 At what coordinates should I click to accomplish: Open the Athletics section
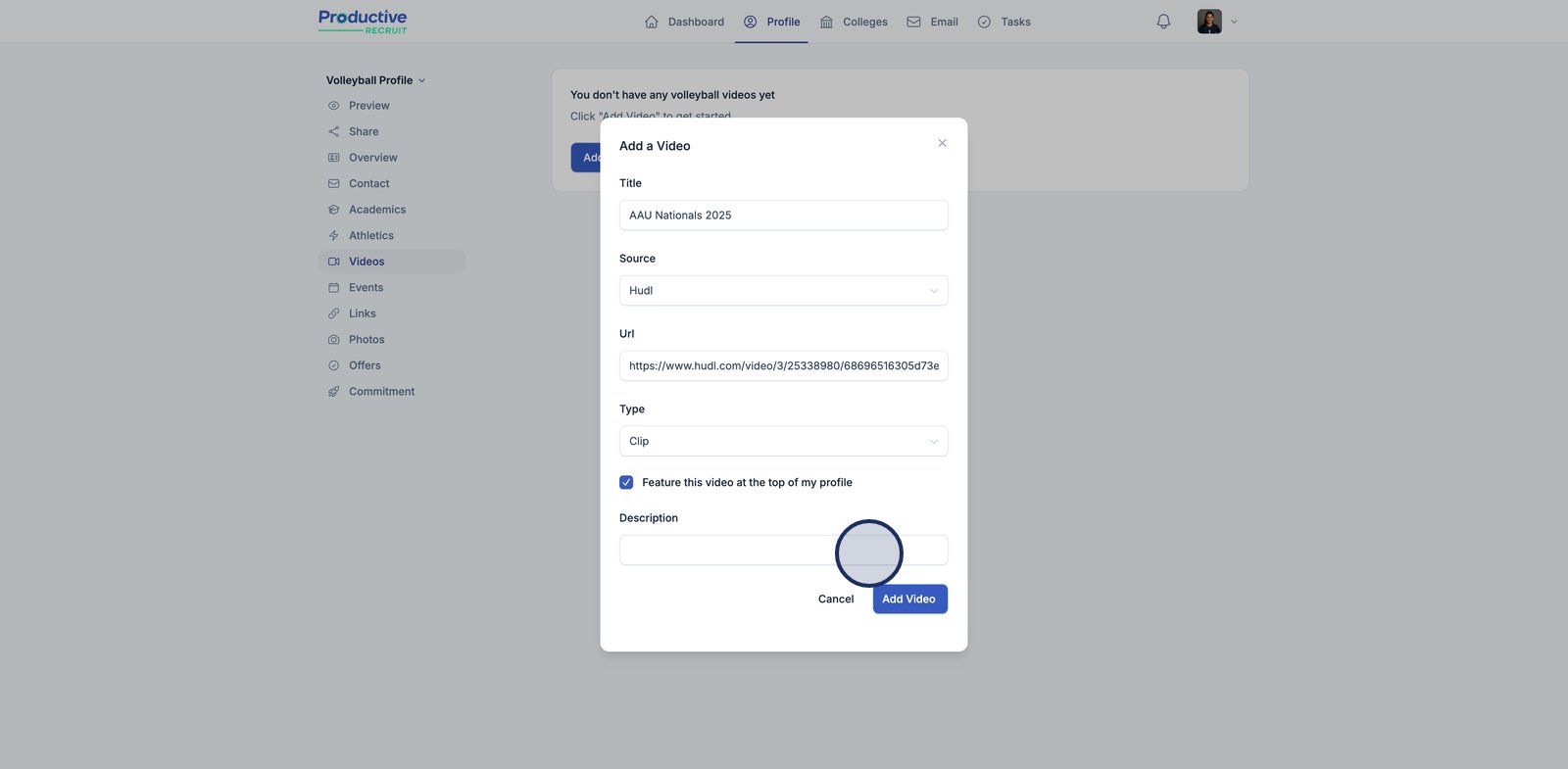tap(370, 236)
